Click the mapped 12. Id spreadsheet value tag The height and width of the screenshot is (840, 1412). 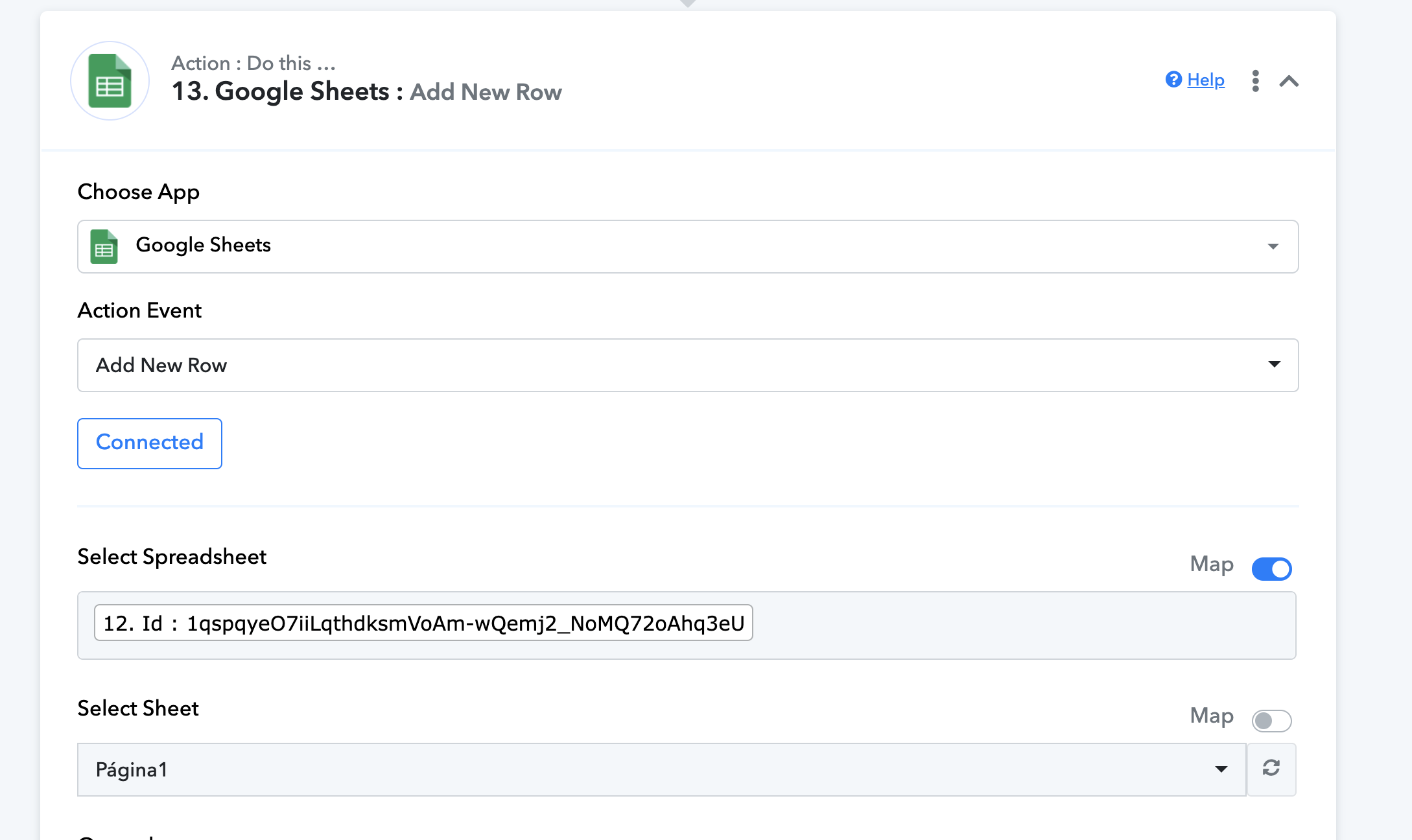tap(423, 623)
